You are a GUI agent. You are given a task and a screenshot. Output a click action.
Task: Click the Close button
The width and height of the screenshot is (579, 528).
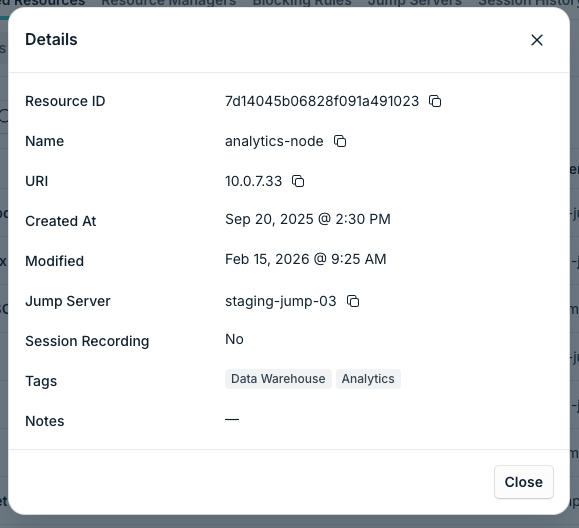[524, 482]
